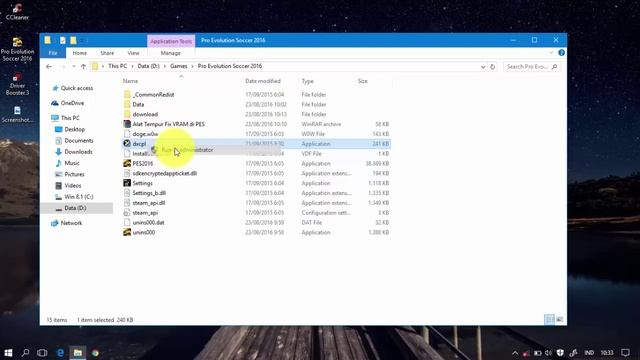Select Data (D:) drive in sidebar
The image size is (640, 360).
[77, 208]
